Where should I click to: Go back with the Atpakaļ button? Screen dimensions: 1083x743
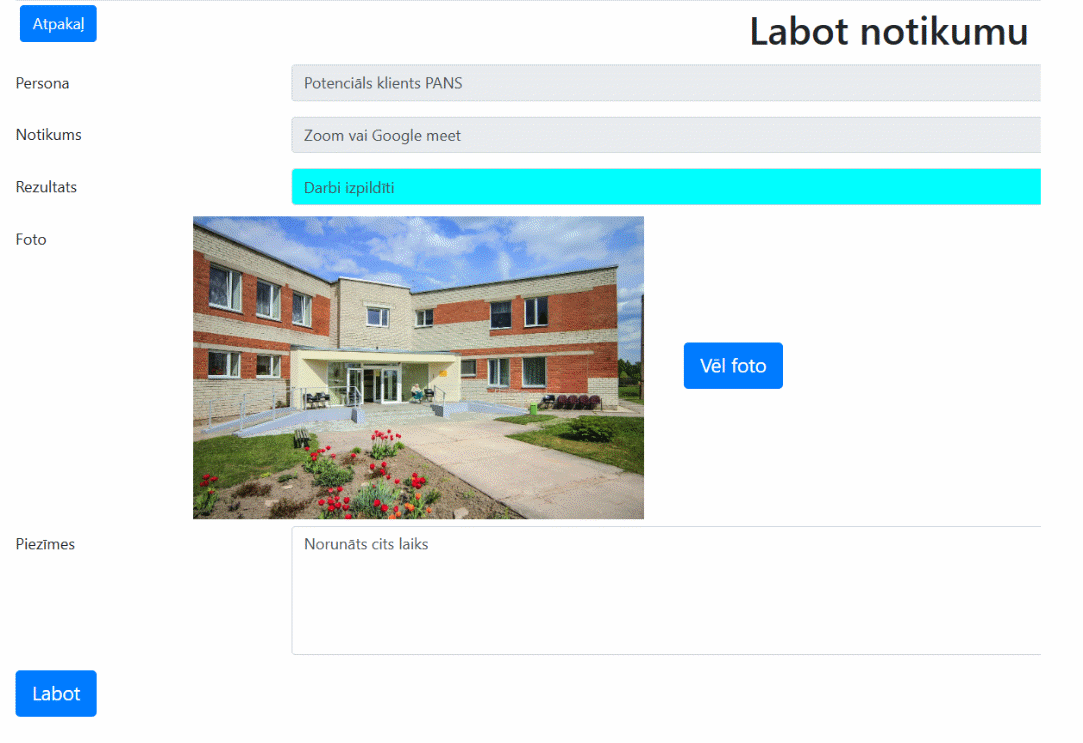click(x=58, y=24)
